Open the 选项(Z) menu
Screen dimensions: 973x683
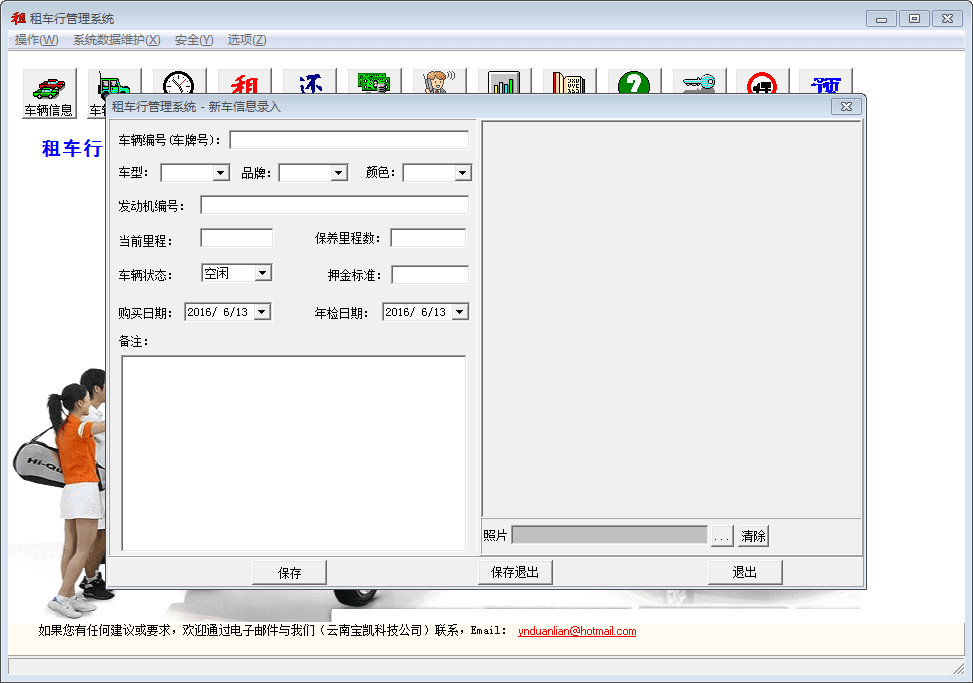247,40
